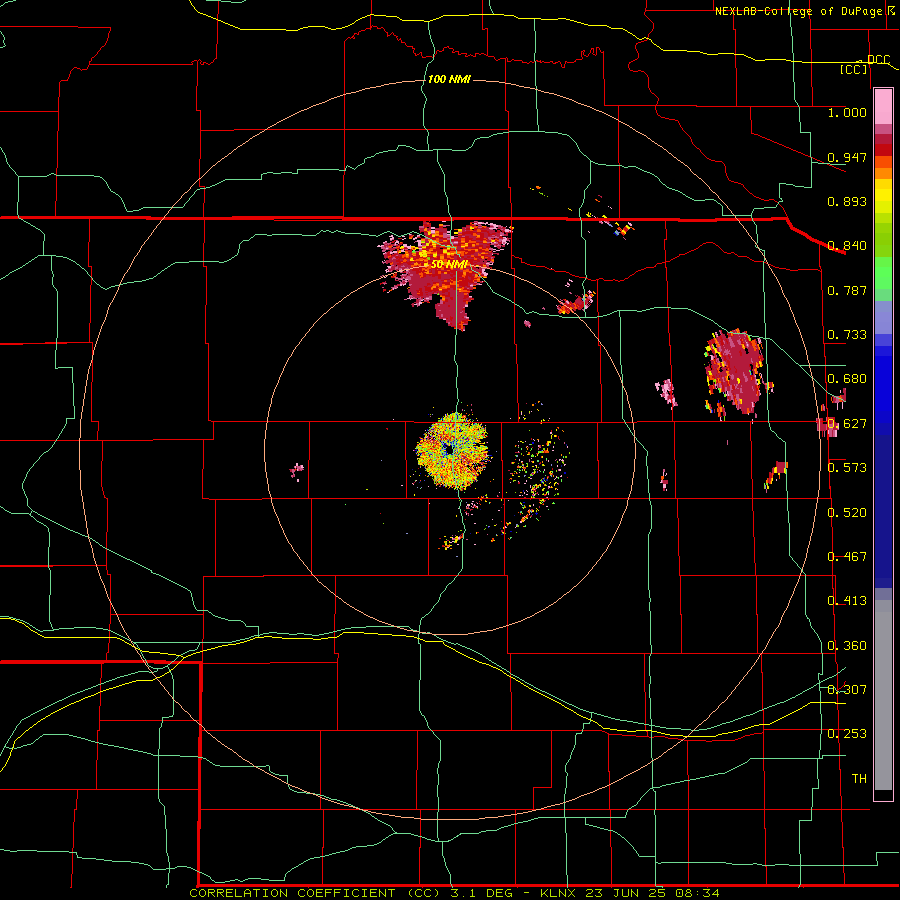Screen dimensions: 900x900
Task: Select the 0.947 scale value
Action: coord(847,157)
